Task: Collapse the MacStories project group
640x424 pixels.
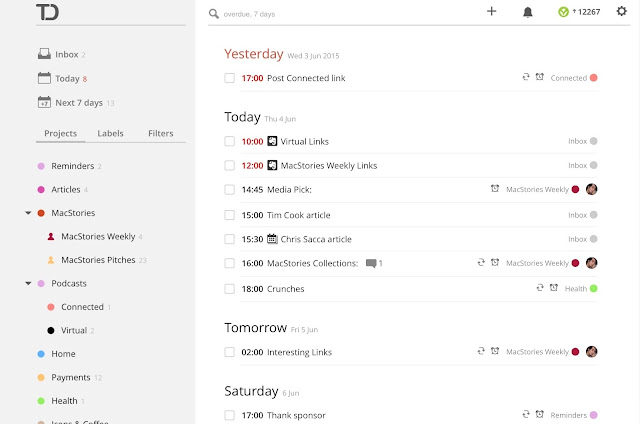Action: coord(28,213)
